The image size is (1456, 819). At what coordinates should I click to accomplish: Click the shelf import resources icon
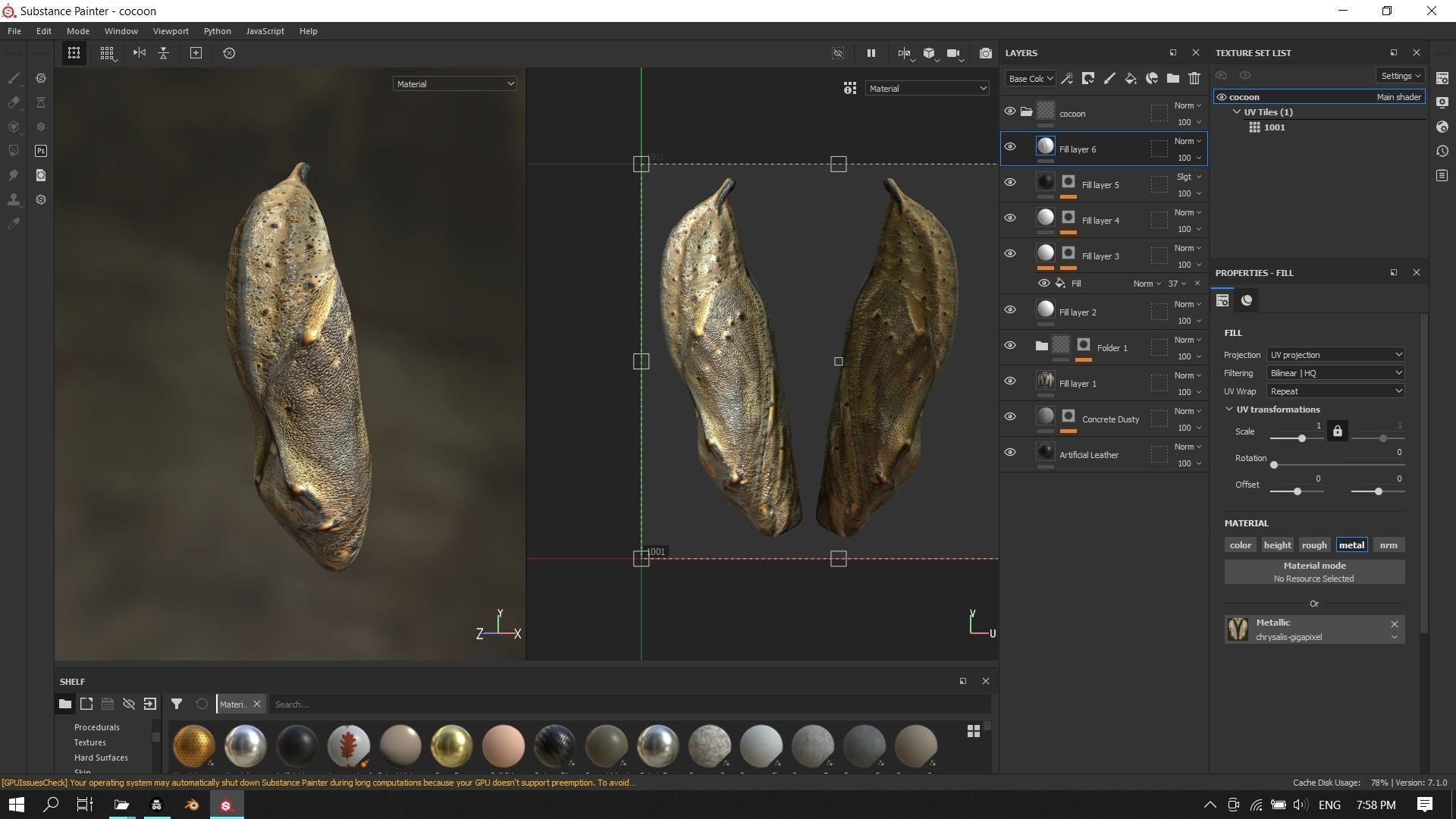click(x=150, y=704)
